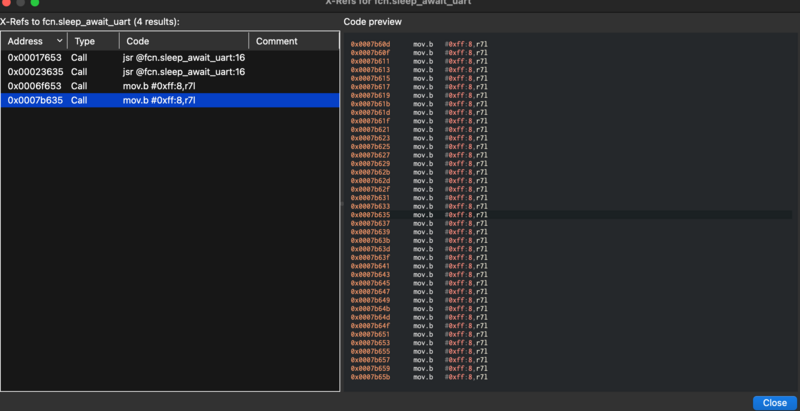Select the highlighted row 0x0007b635
The image size is (800, 411).
(x=170, y=100)
